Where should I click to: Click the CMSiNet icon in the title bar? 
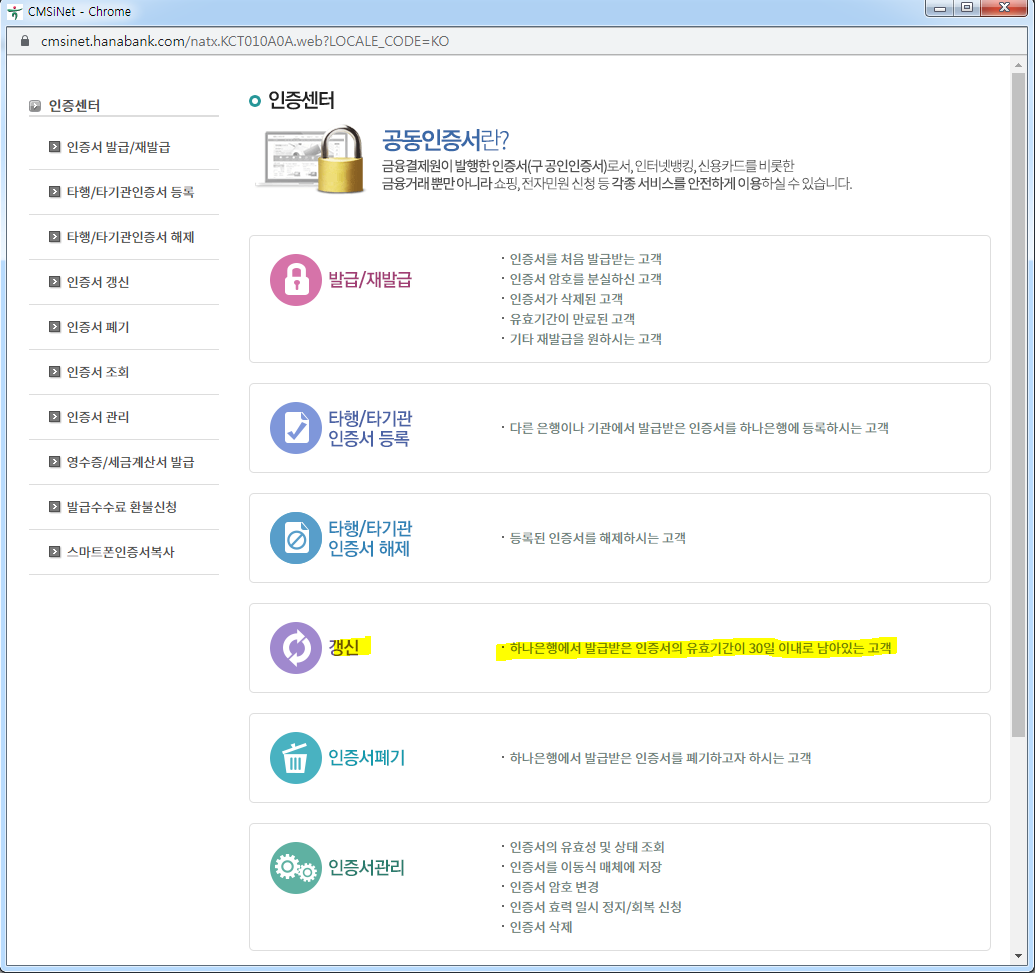[15, 12]
